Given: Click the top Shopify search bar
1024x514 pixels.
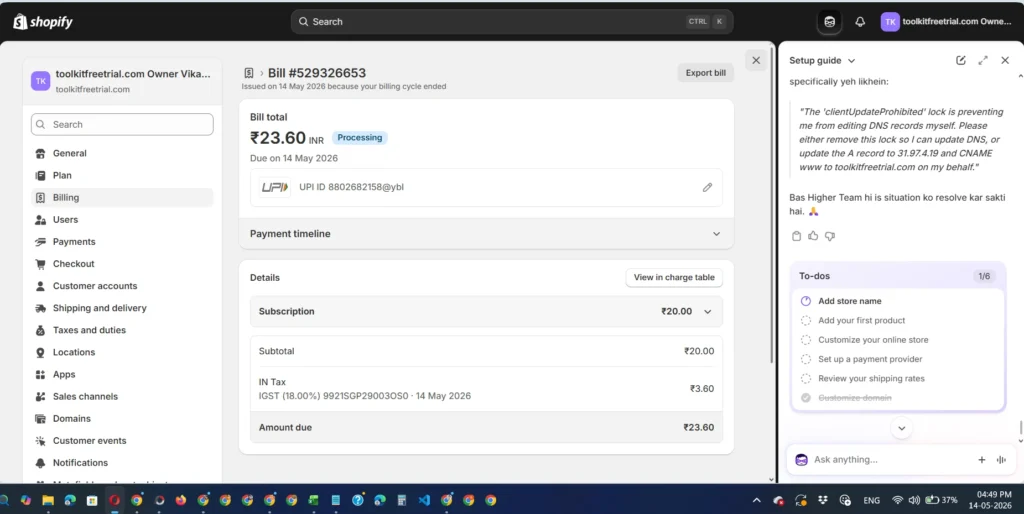Looking at the screenshot, I should [x=511, y=22].
